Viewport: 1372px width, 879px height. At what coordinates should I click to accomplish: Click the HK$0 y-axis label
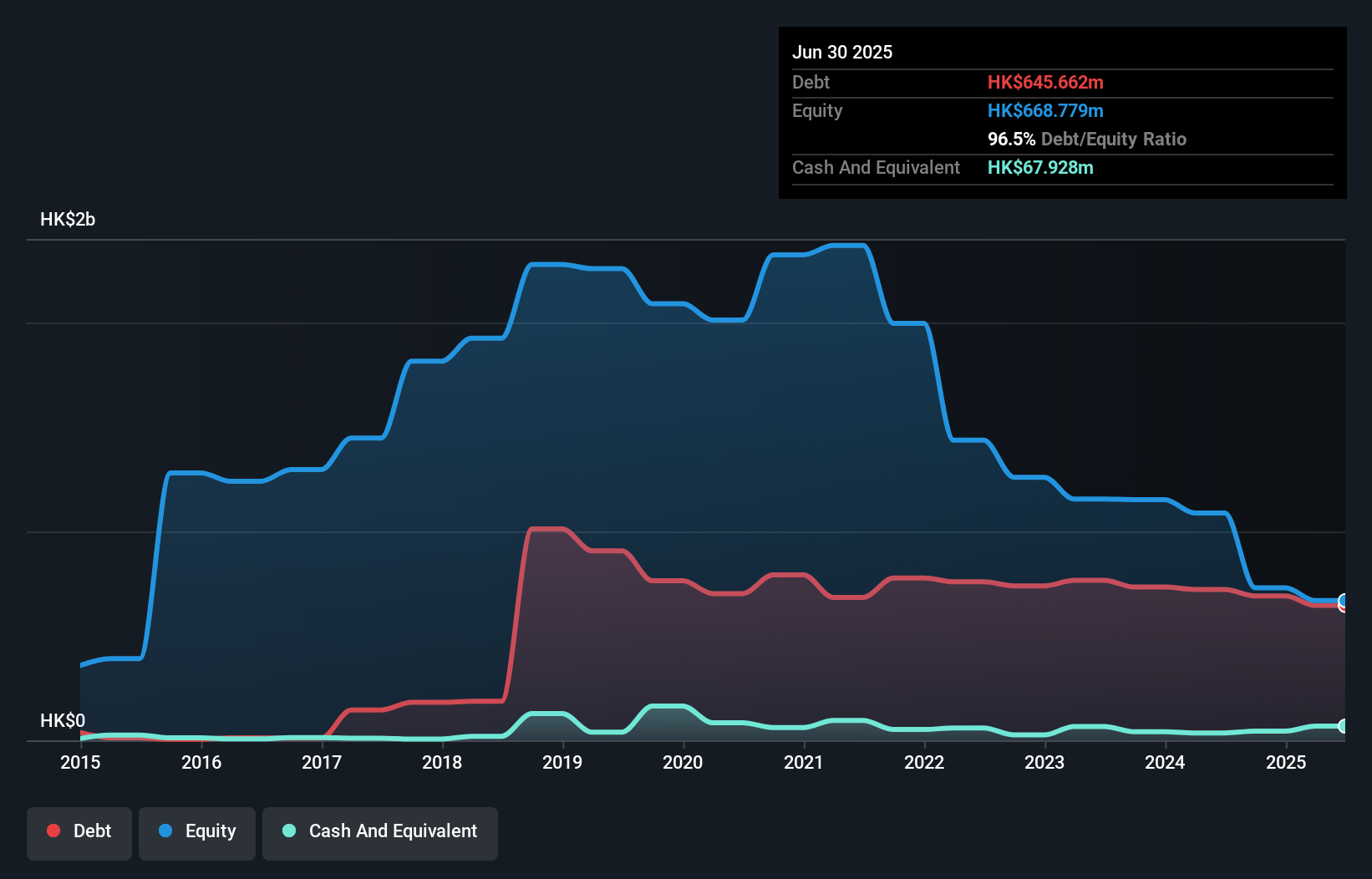tap(63, 720)
